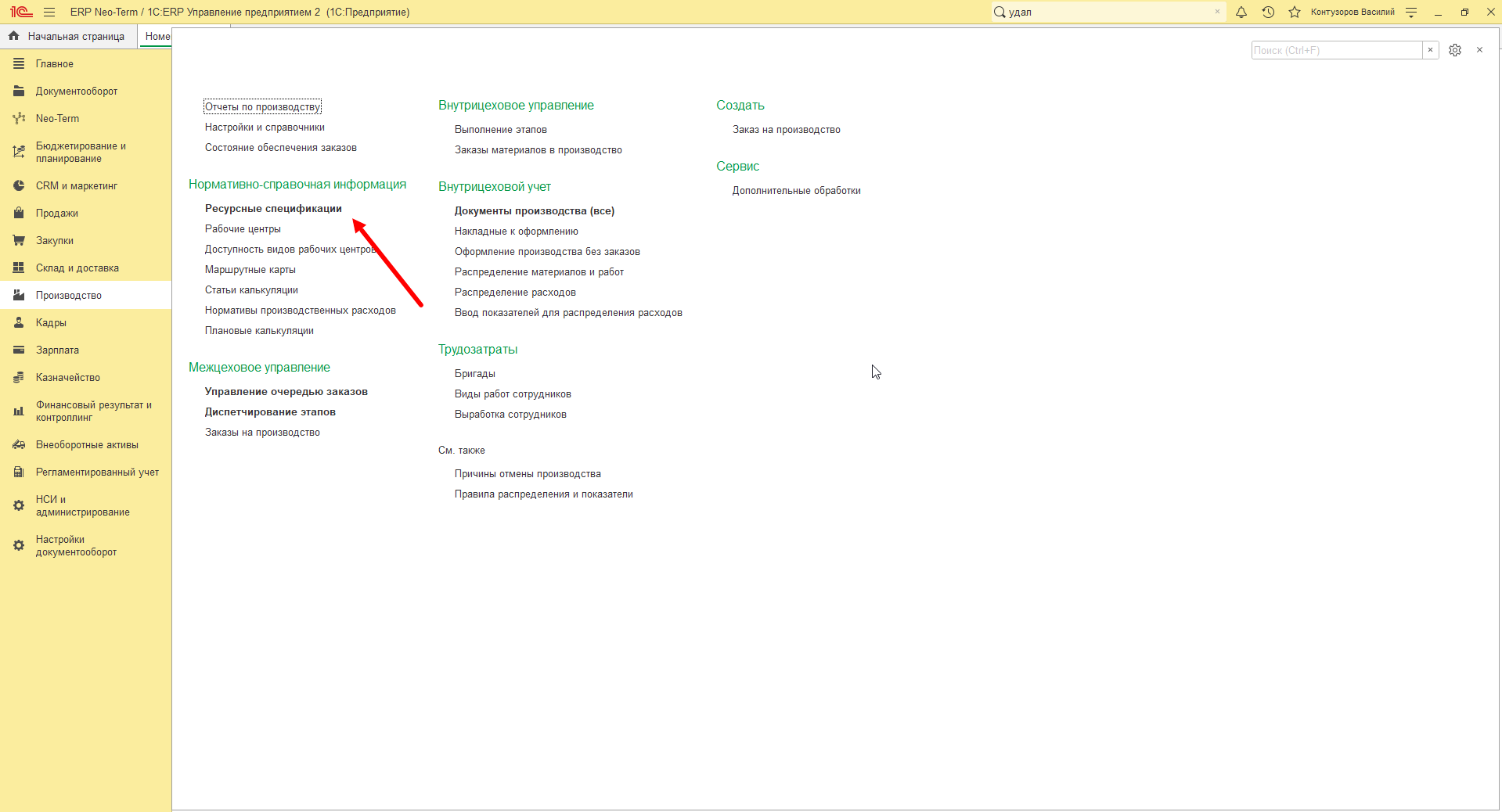Image resolution: width=1502 pixels, height=812 pixels.
Task: Open Выполнение этапов link
Action: pyautogui.click(x=501, y=130)
